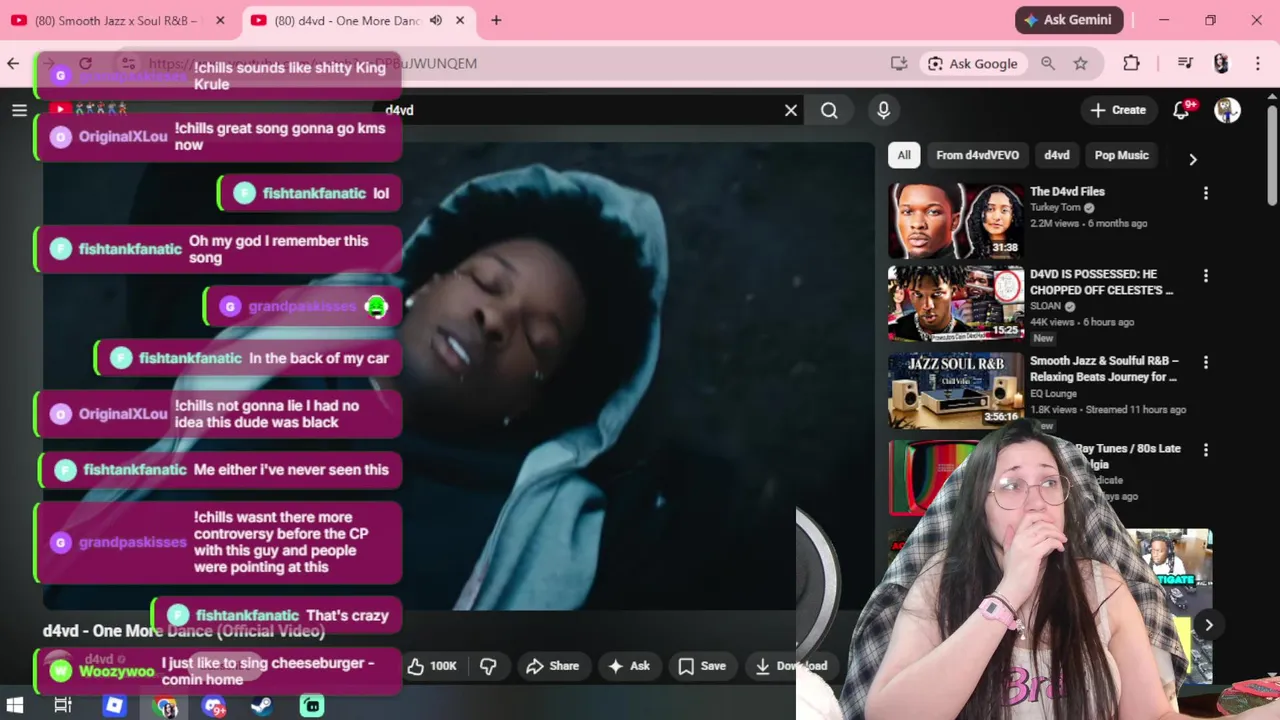1280x720 pixels.
Task: Open Discord from the taskbar
Action: pos(213,705)
